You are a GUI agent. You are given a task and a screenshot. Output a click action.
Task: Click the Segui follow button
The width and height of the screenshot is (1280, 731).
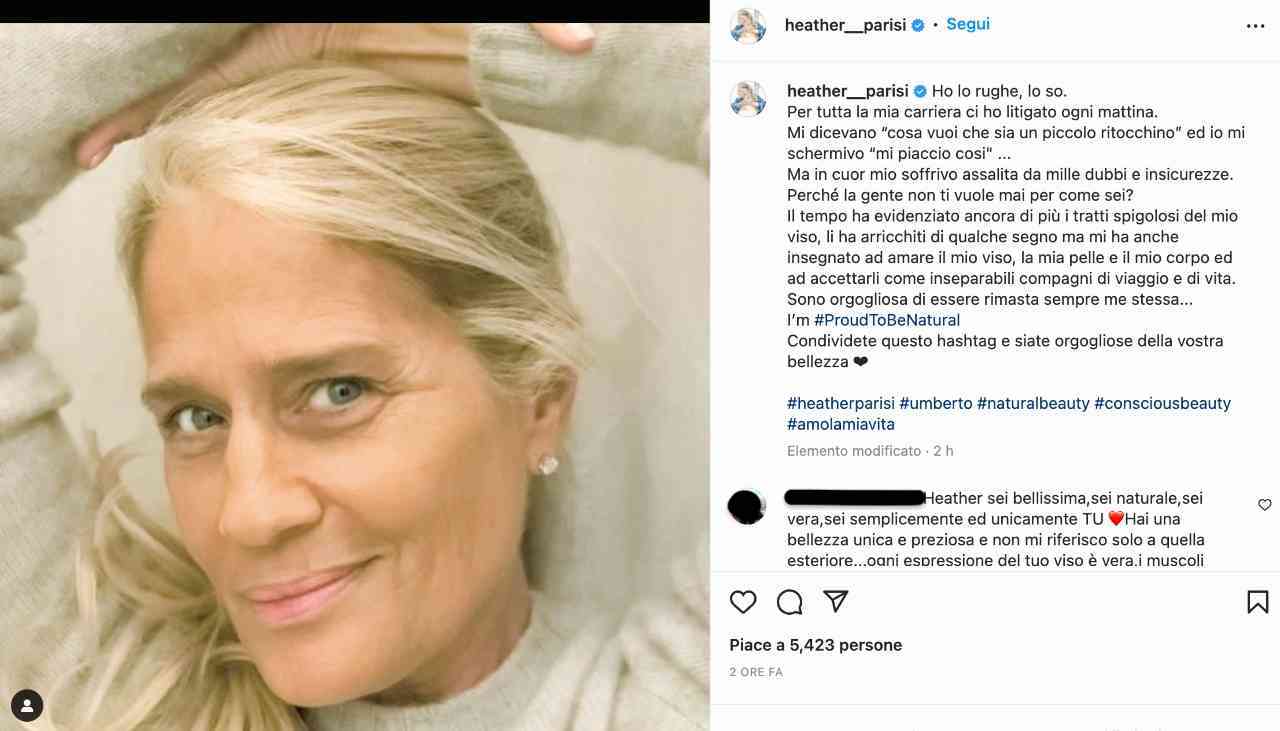click(968, 24)
